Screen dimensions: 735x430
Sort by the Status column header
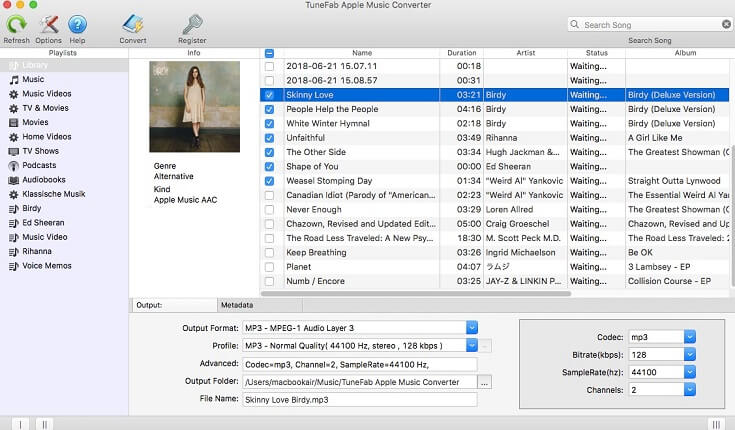click(596, 53)
